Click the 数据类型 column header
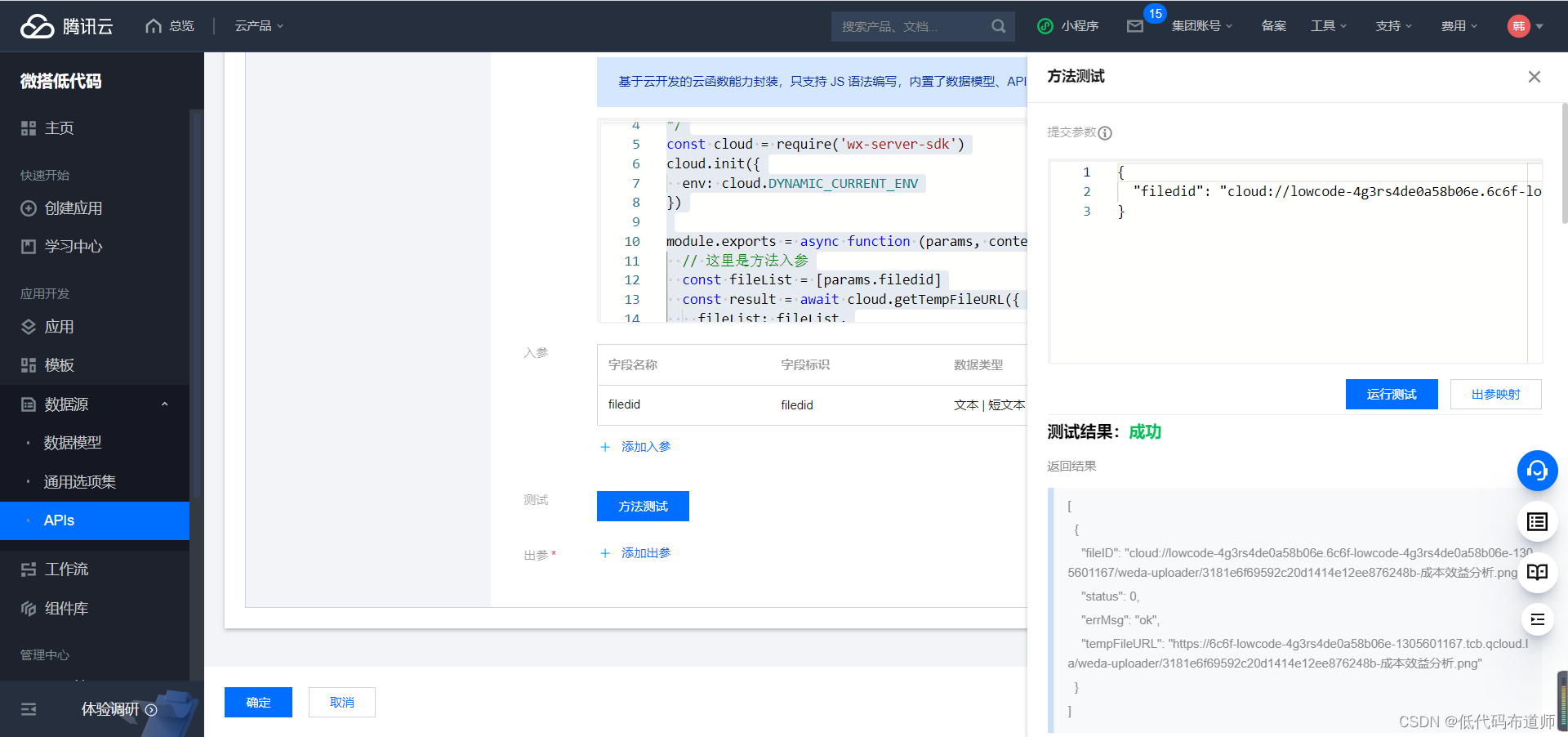 978,365
